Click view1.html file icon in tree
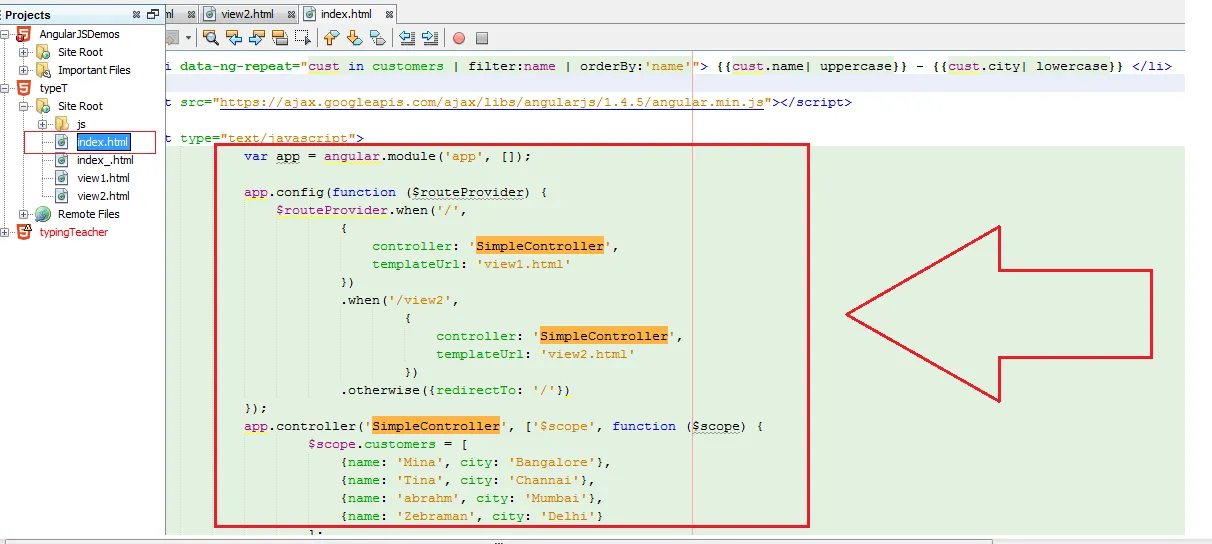This screenshot has width=1212, height=544. pos(62,178)
